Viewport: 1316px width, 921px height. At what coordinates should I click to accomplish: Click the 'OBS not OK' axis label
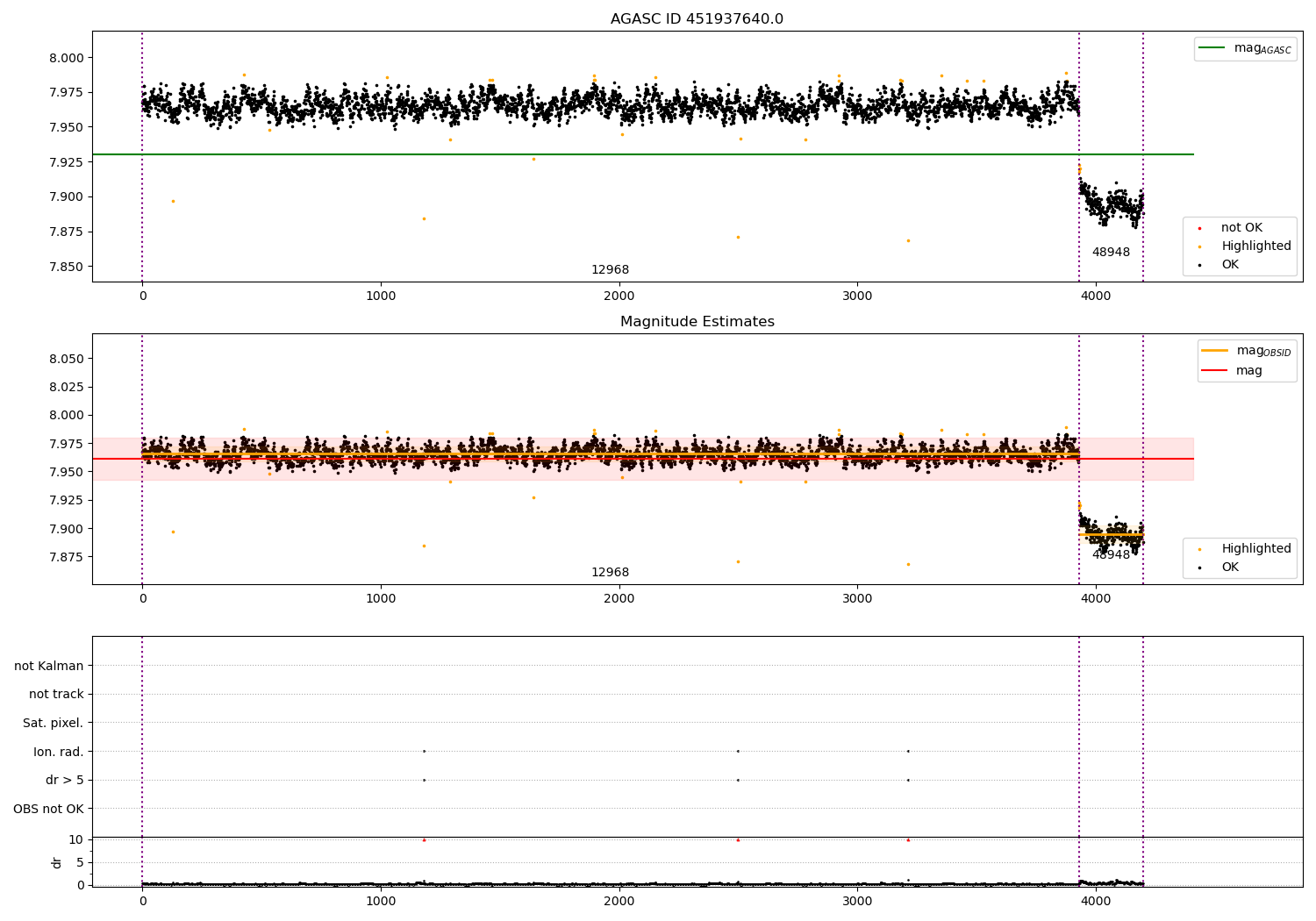coord(48,809)
